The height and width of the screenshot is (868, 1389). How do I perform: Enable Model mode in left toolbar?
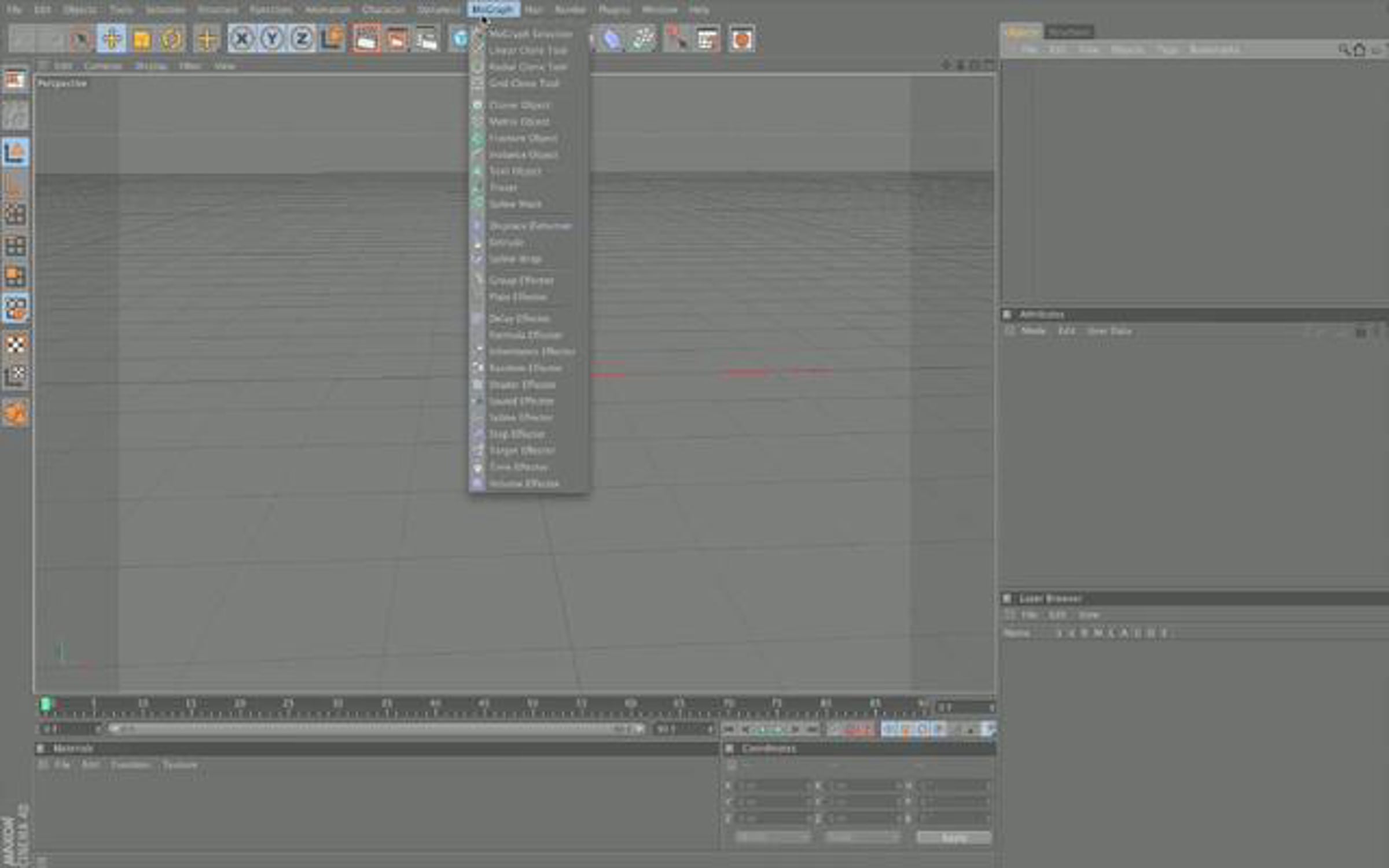(15, 153)
